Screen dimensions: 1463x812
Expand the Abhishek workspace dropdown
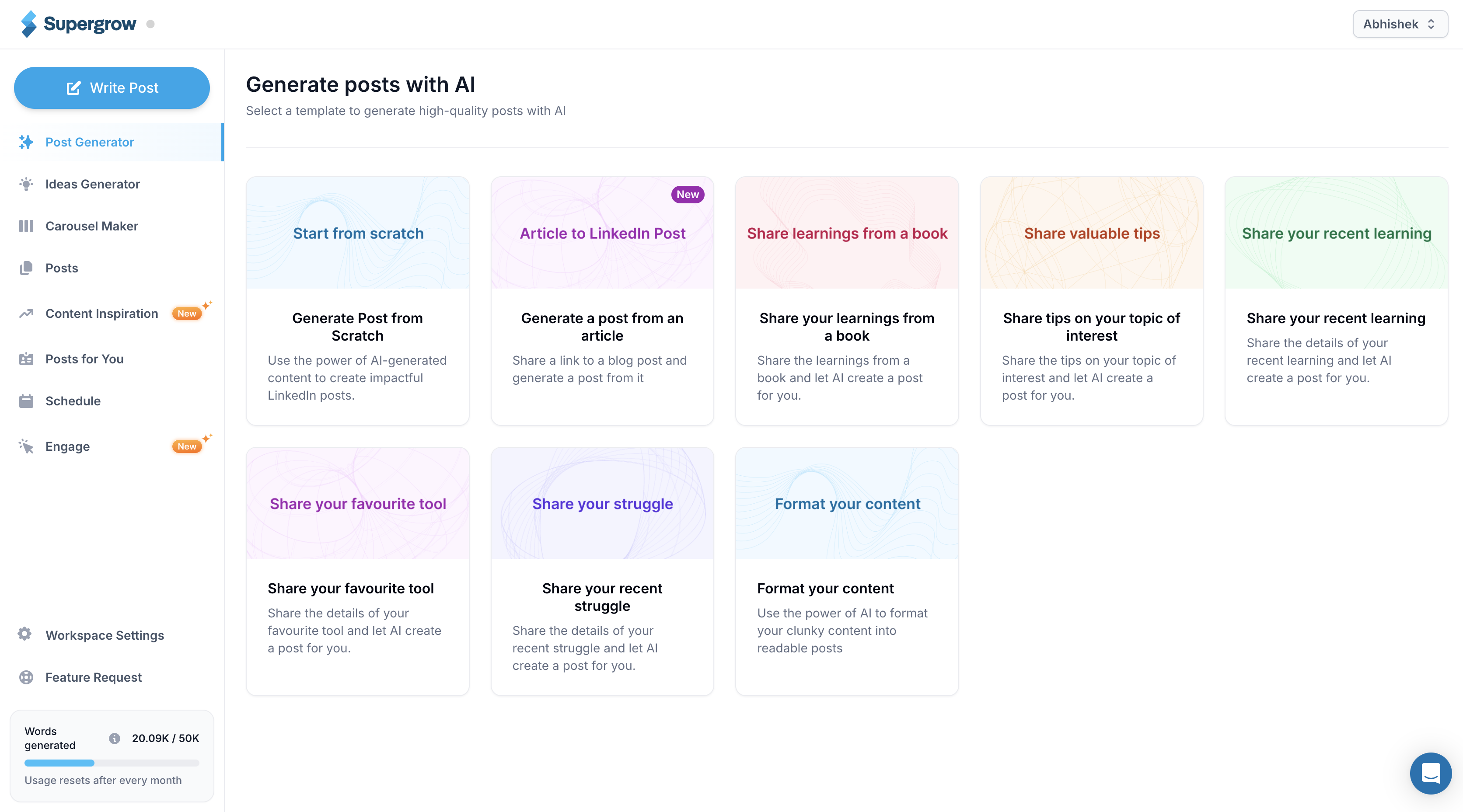(x=1400, y=24)
